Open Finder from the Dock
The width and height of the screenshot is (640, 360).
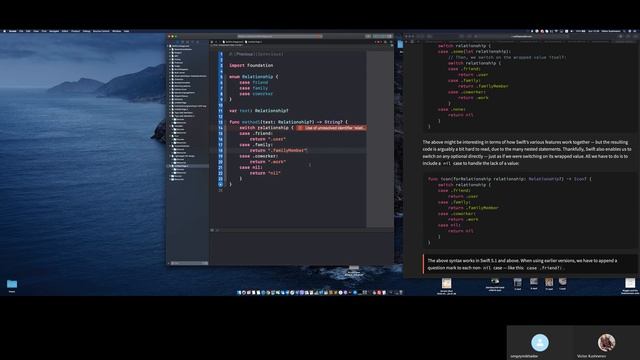(x=239, y=292)
